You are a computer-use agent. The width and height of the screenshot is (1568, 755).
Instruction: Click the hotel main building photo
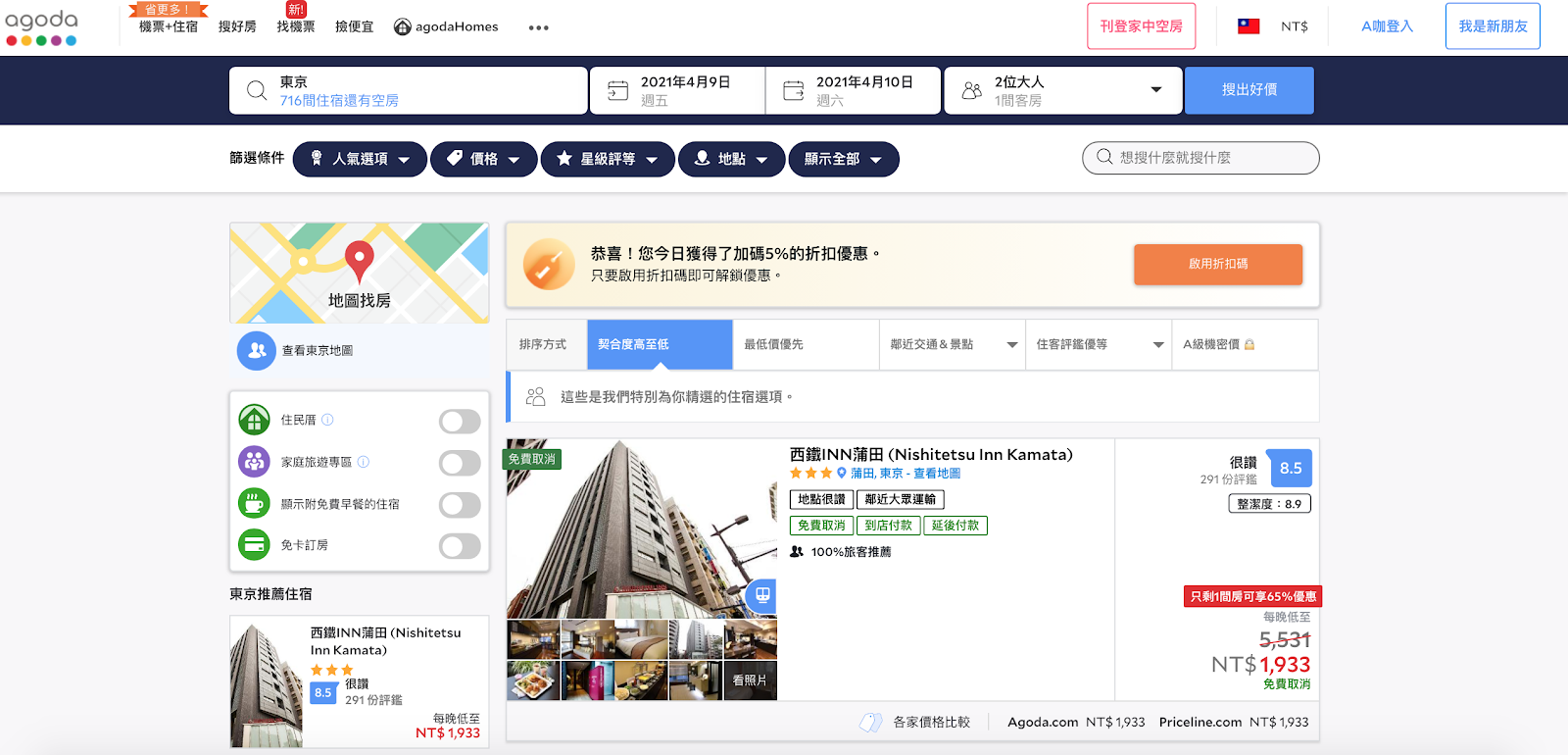click(642, 528)
